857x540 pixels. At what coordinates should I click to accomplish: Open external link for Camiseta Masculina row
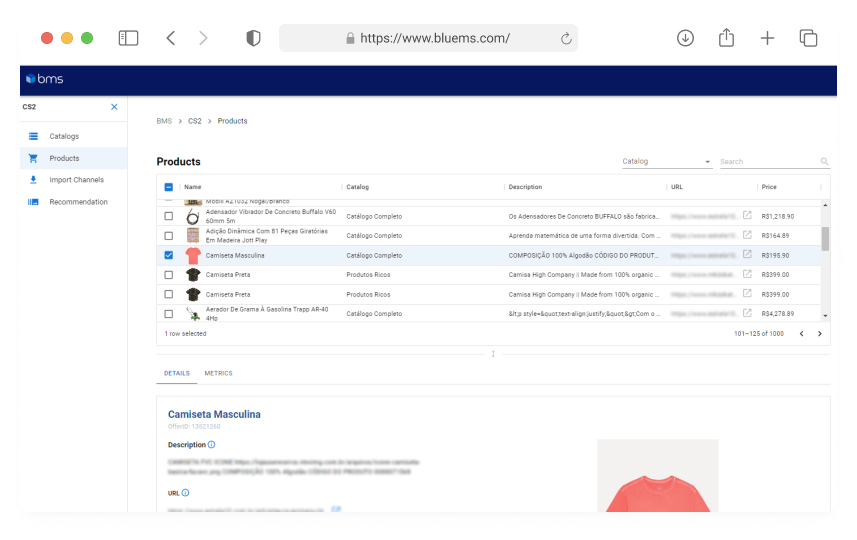(747, 254)
